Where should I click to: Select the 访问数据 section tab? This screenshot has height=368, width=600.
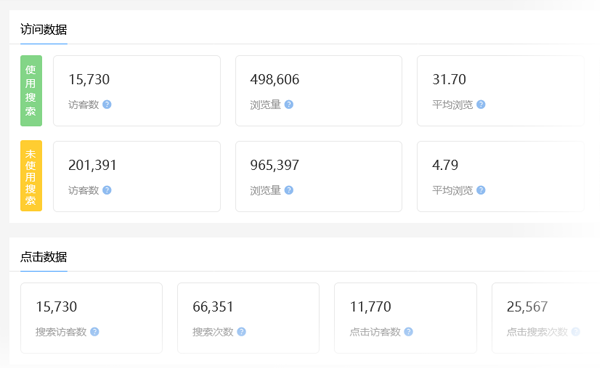(44, 29)
